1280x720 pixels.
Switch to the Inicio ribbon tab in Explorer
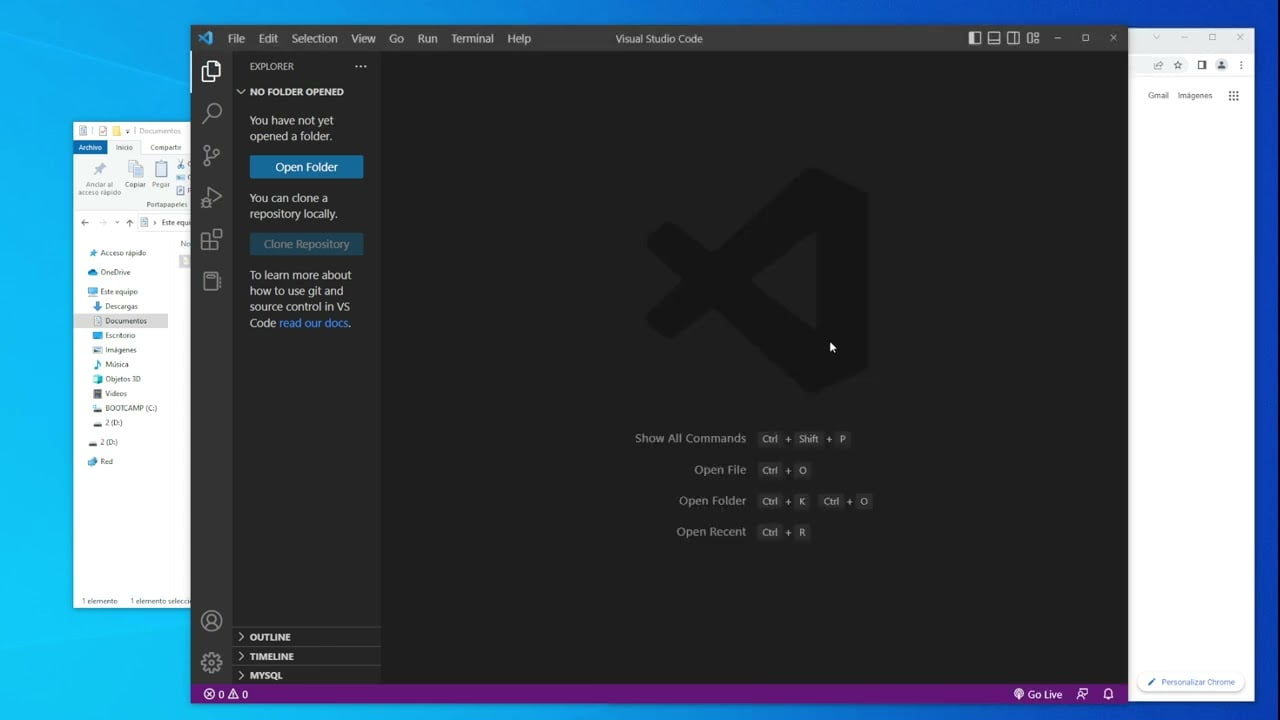tap(124, 147)
